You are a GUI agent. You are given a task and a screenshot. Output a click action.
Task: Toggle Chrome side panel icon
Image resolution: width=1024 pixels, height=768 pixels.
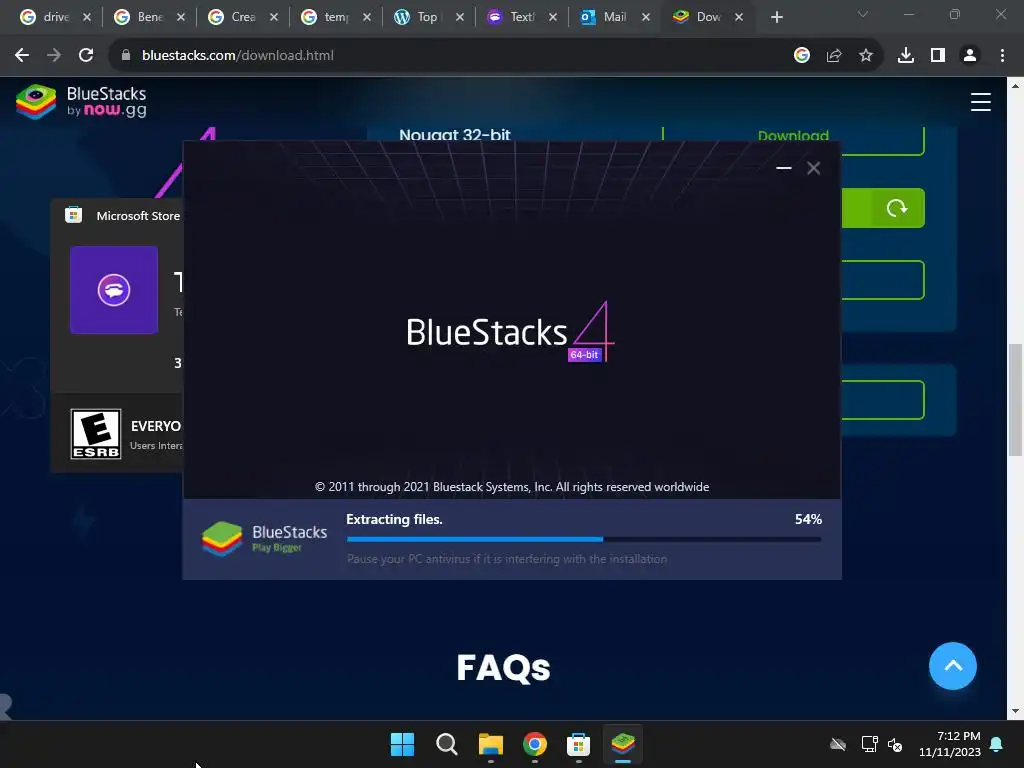tap(937, 56)
